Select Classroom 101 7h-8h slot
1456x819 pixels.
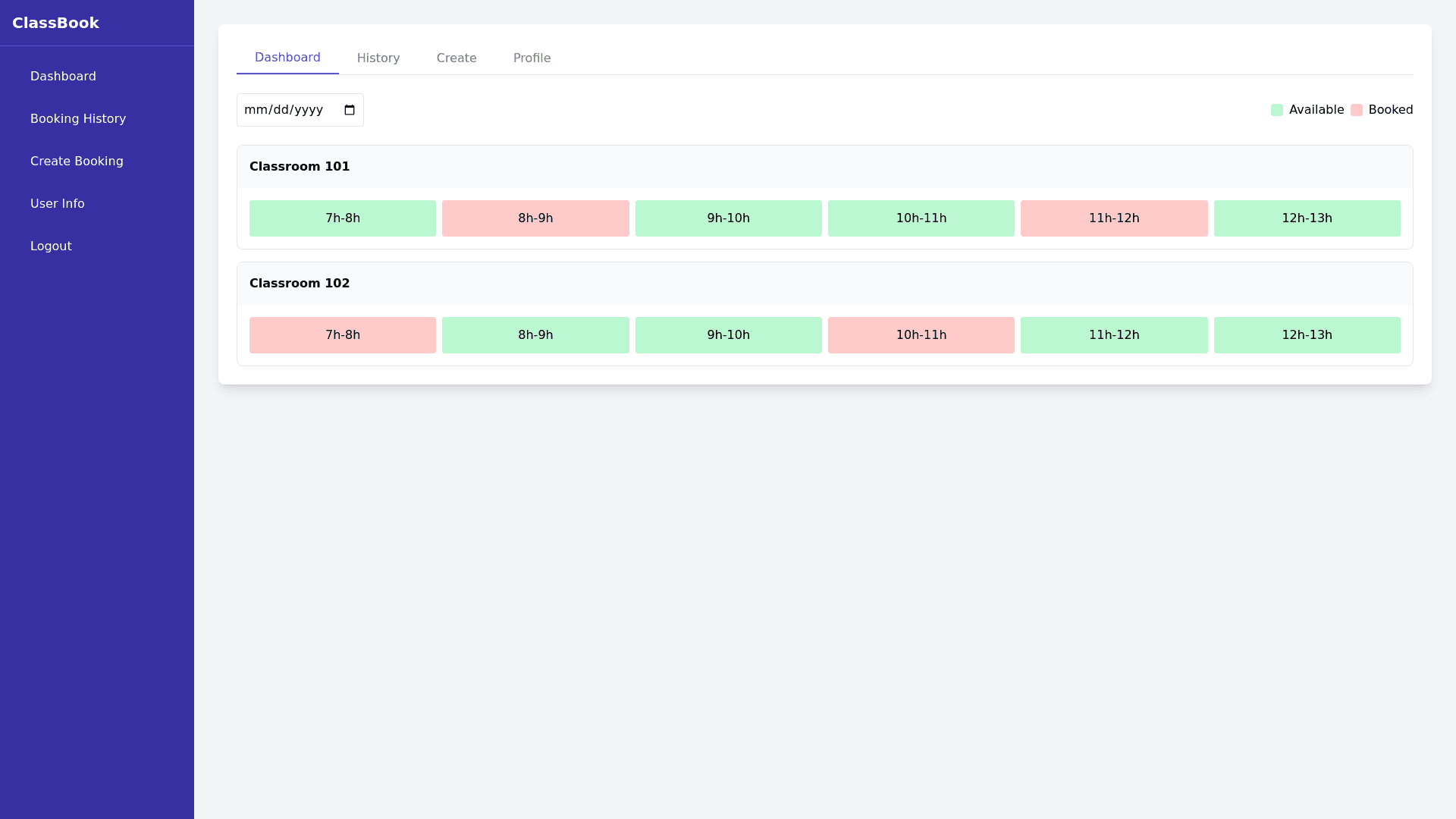coord(343,218)
